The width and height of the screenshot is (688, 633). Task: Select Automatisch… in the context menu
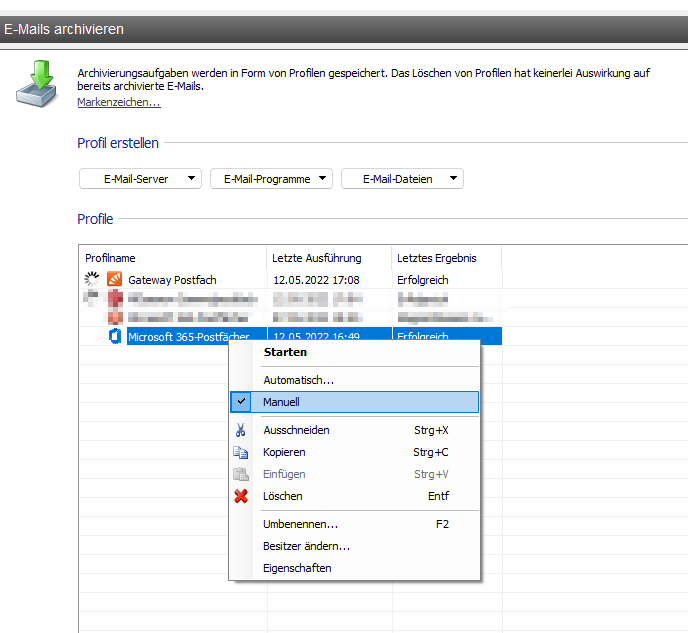point(298,380)
